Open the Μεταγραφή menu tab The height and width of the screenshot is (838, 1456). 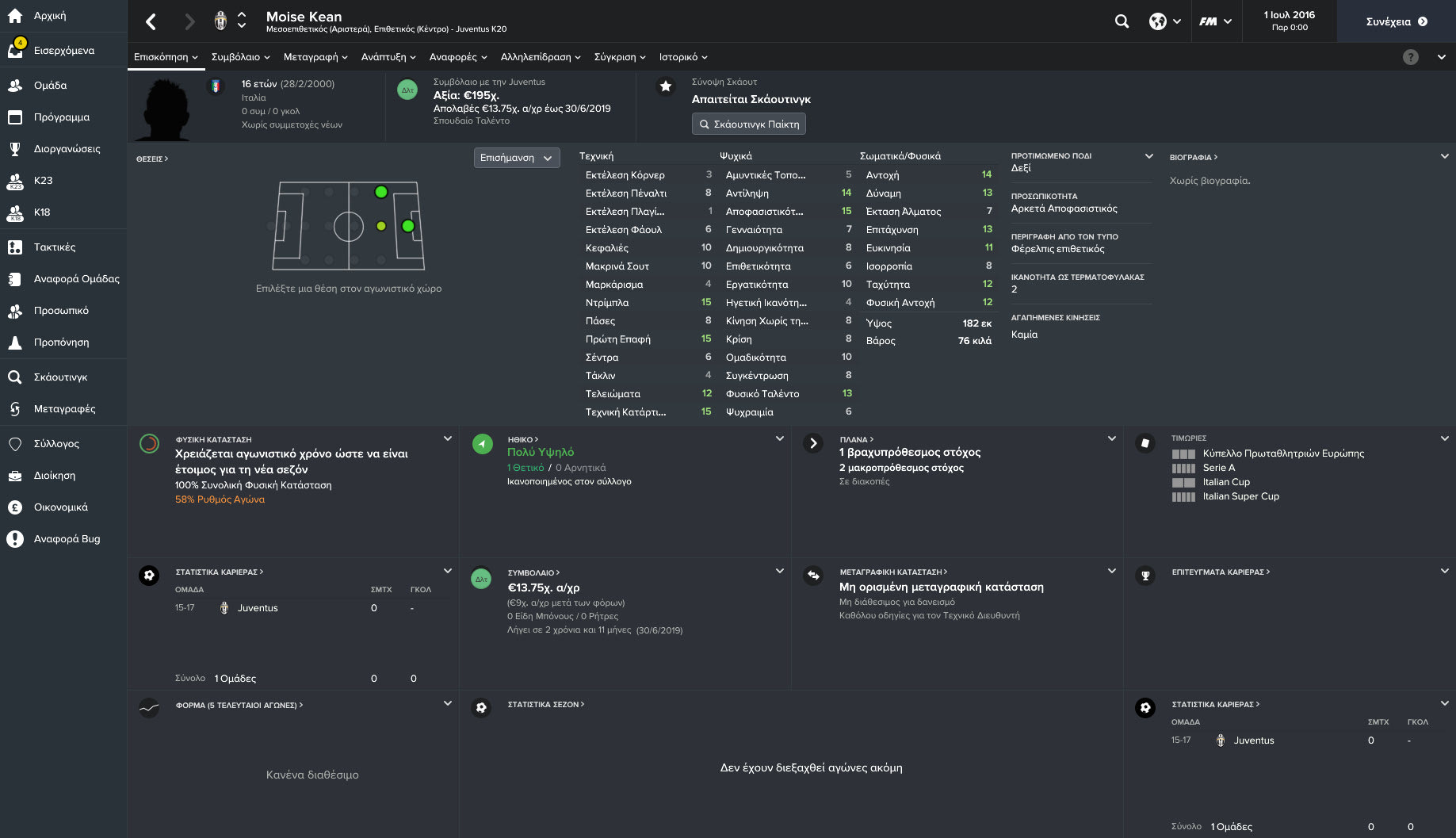[x=315, y=57]
